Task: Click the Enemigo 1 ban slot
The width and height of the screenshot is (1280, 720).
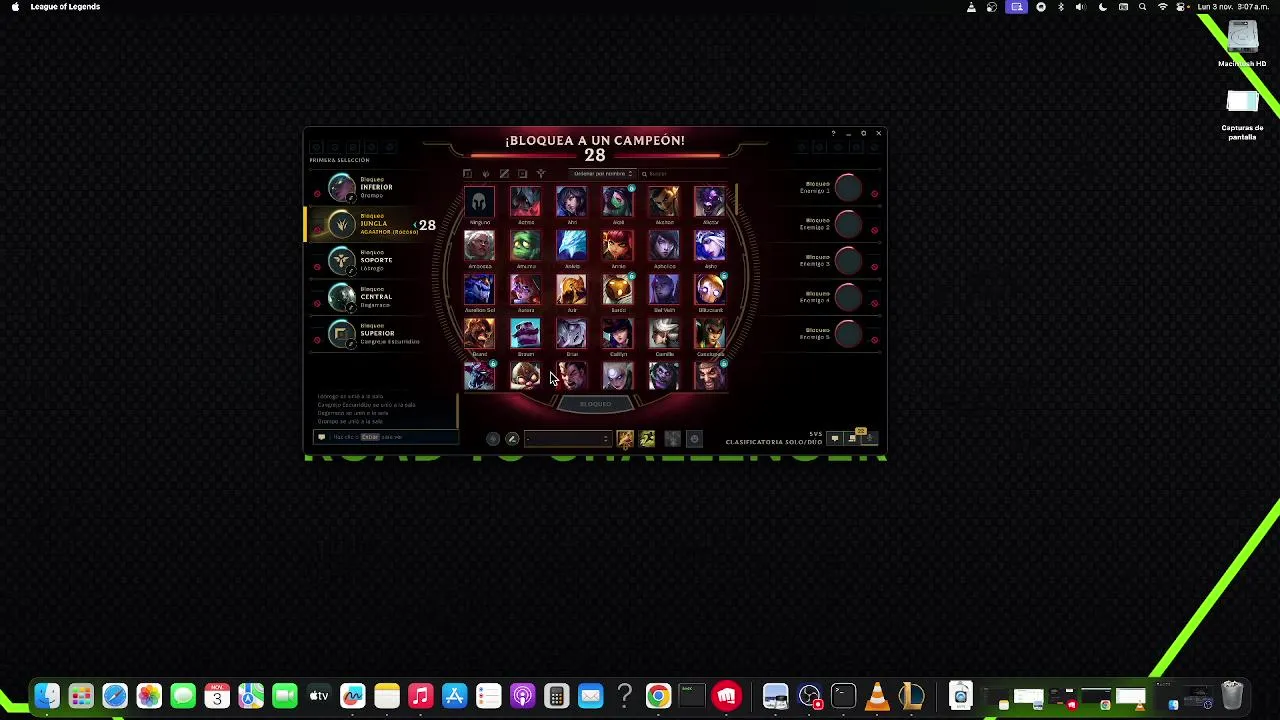Action: (848, 187)
